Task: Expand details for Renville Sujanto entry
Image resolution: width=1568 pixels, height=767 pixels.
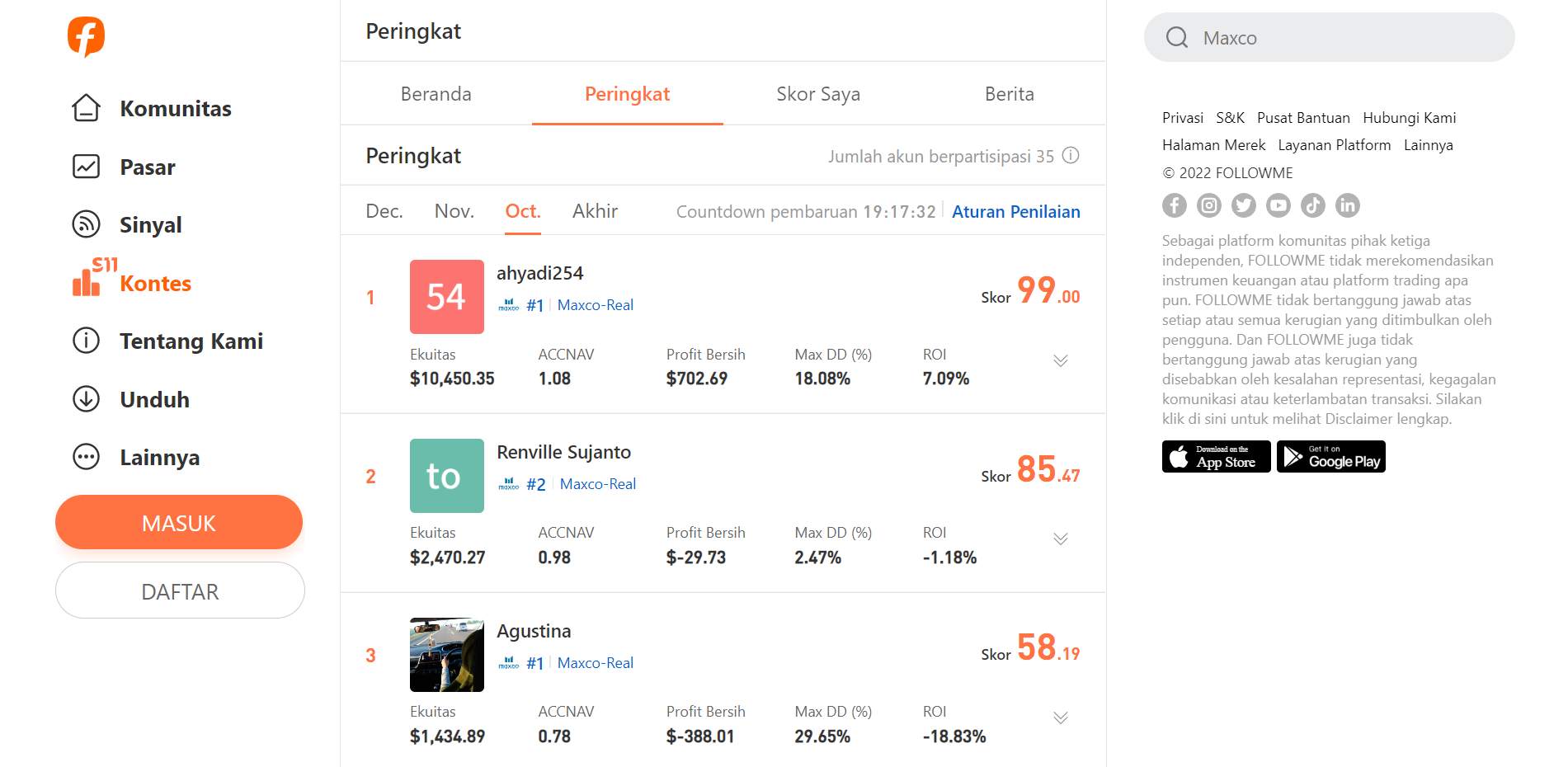Action: click(1061, 539)
